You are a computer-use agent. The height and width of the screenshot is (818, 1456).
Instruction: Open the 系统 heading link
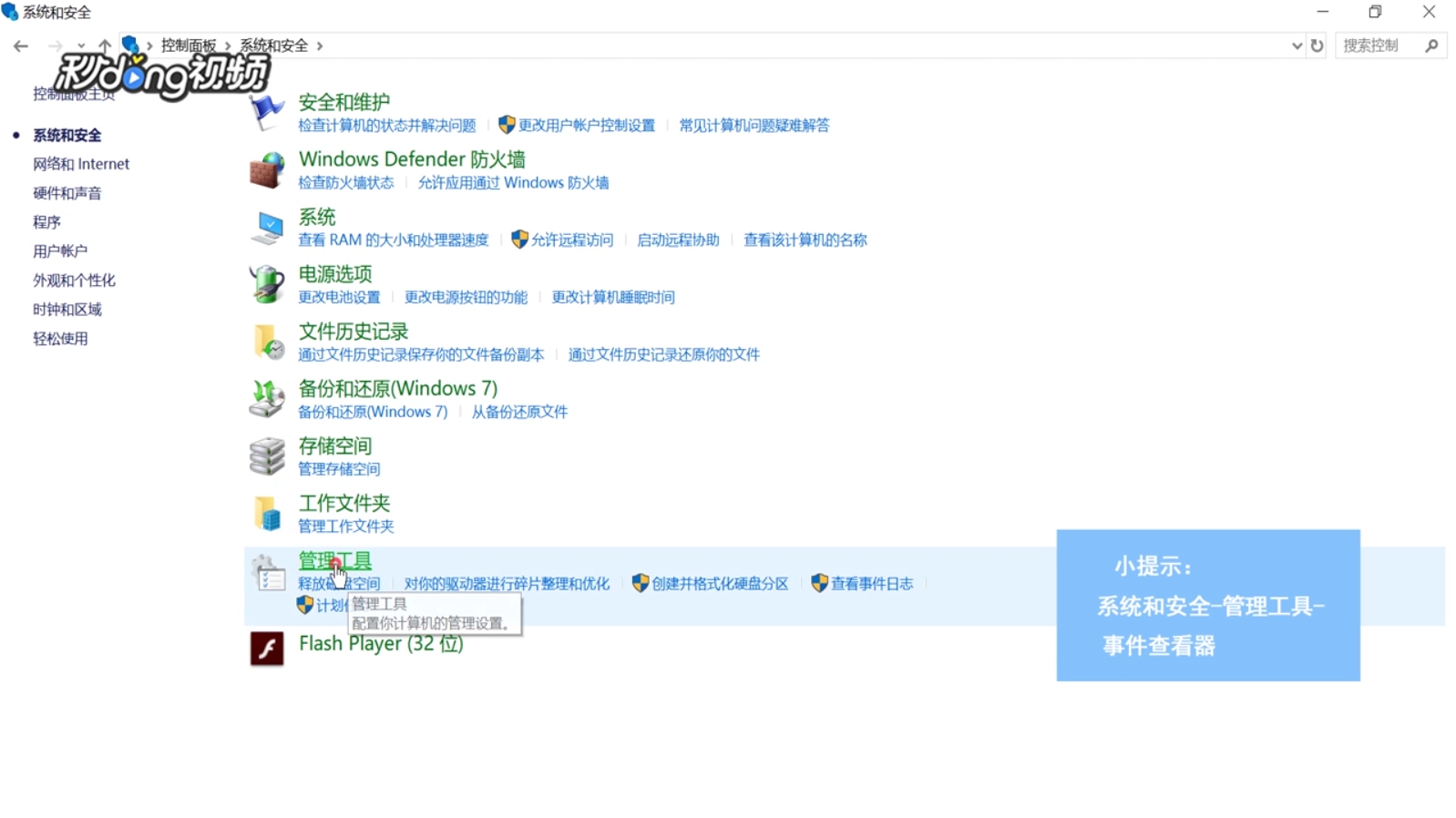click(317, 217)
